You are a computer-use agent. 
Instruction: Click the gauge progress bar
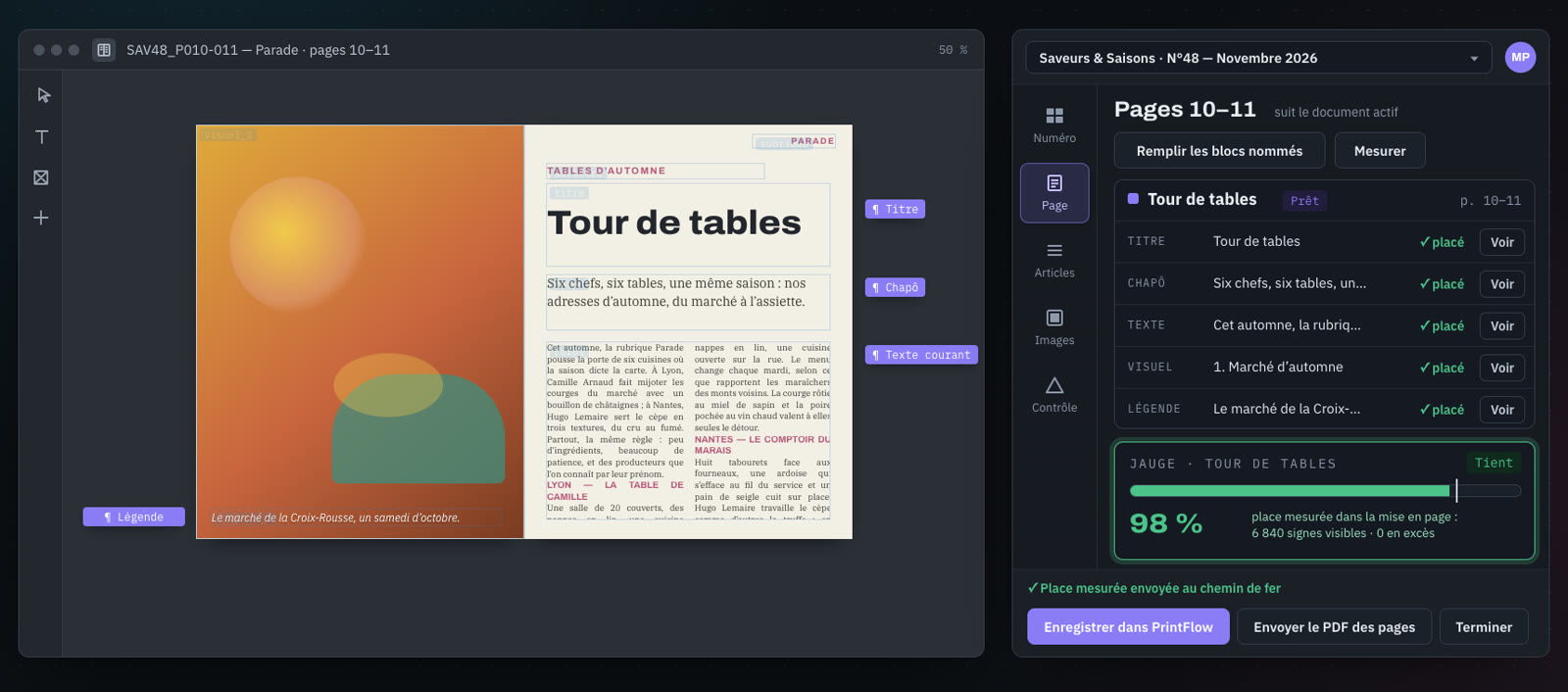tap(1325, 491)
